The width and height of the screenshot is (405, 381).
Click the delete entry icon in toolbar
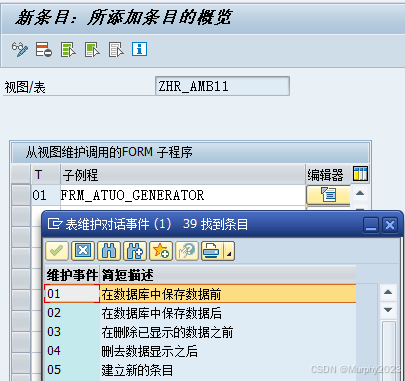(44, 50)
